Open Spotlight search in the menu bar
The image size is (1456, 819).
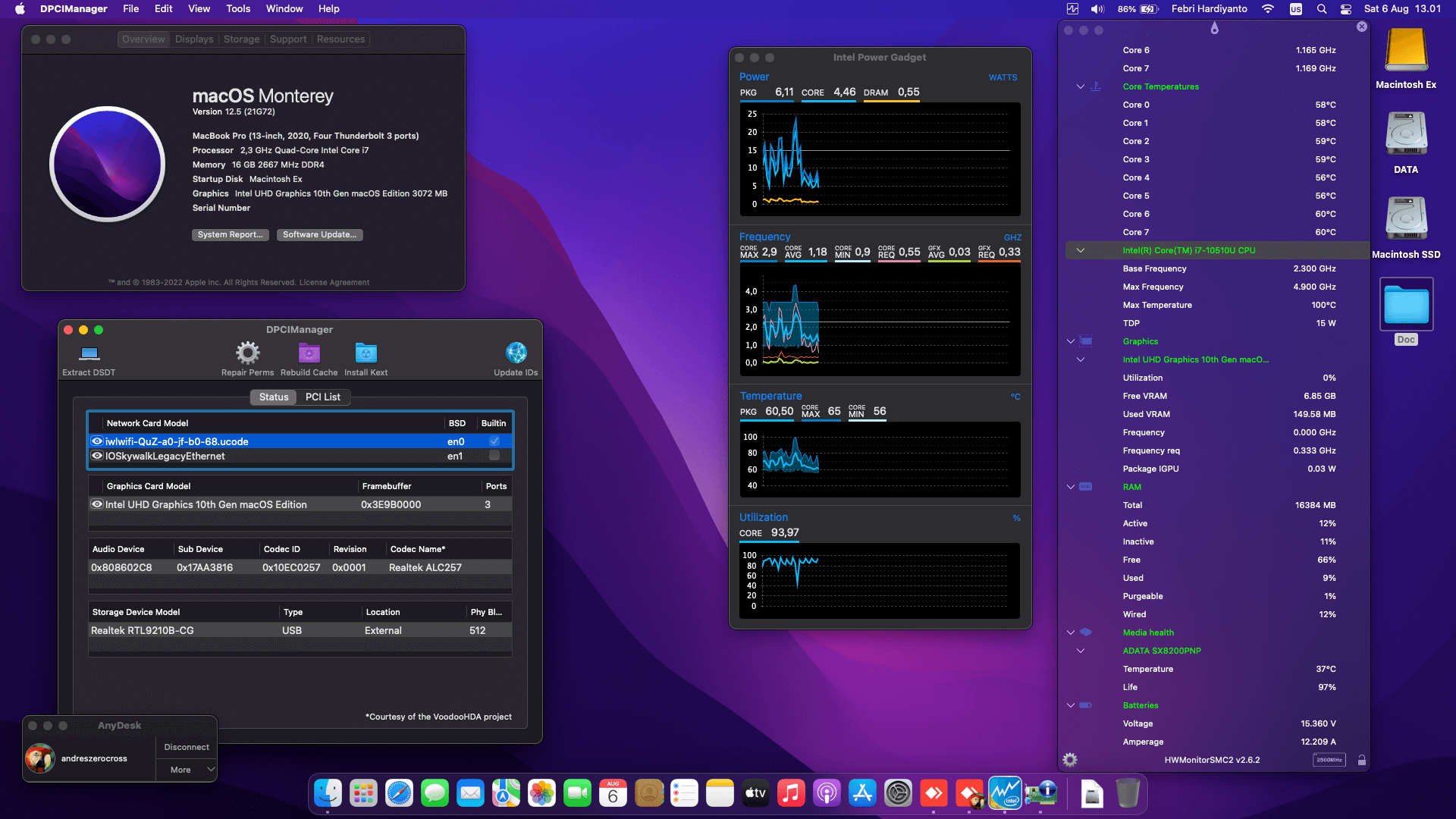tap(1322, 9)
